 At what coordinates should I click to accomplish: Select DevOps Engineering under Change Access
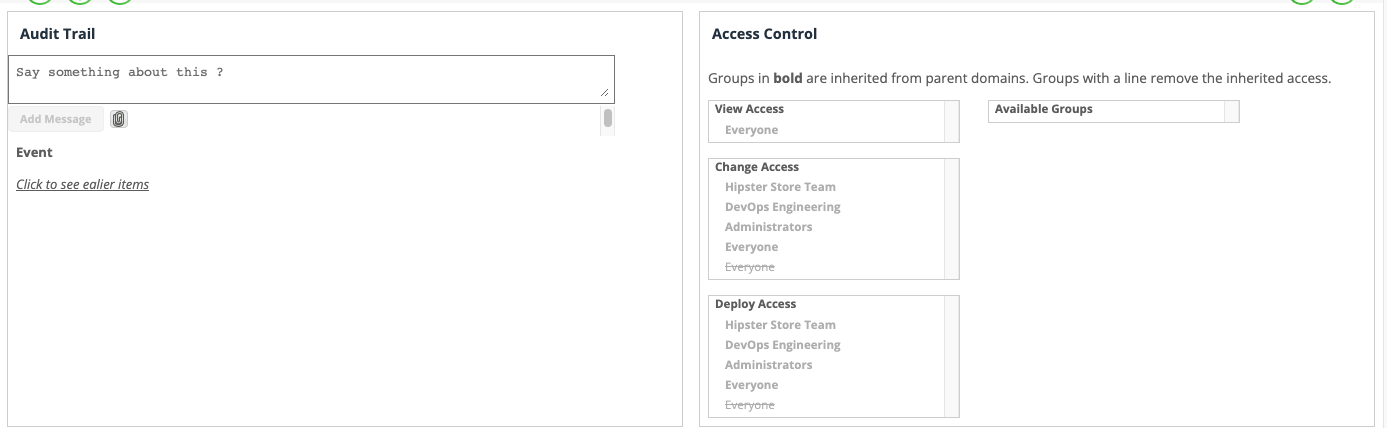pos(782,207)
